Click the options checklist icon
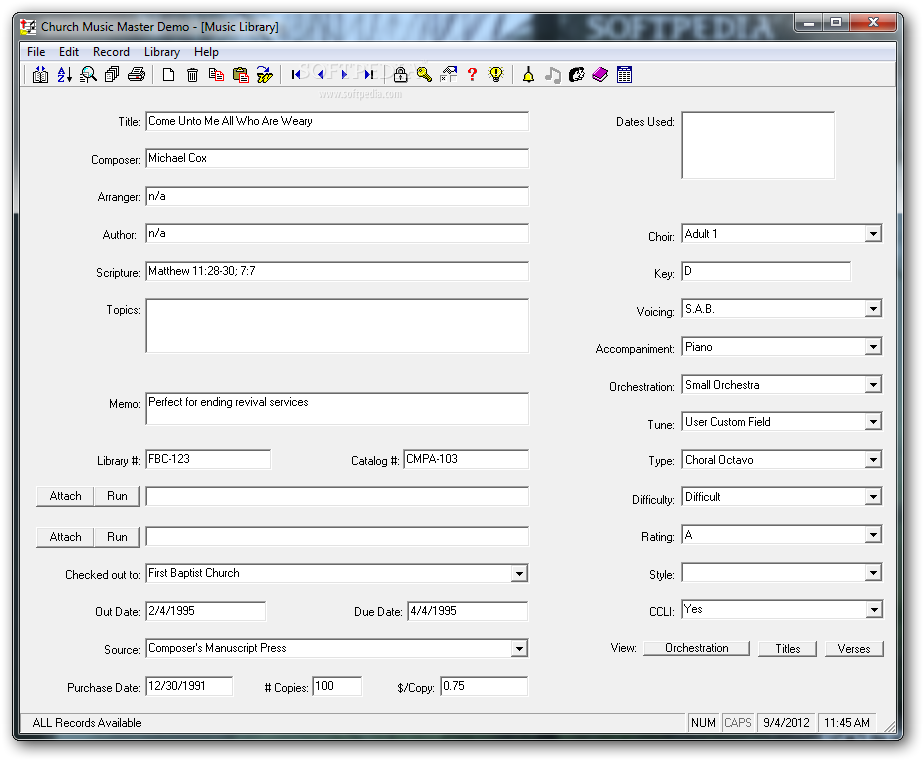Image resolution: width=924 pixels, height=761 pixels. [448, 75]
